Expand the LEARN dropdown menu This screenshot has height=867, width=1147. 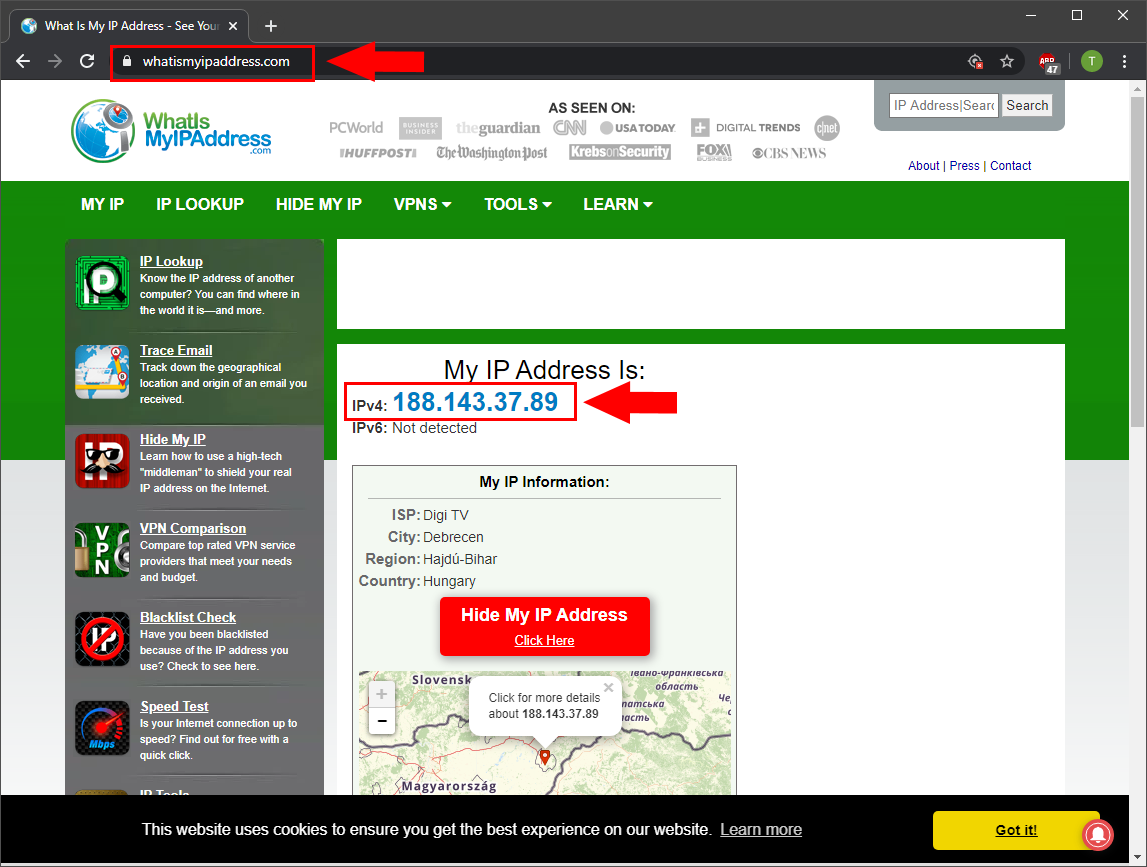coord(618,204)
